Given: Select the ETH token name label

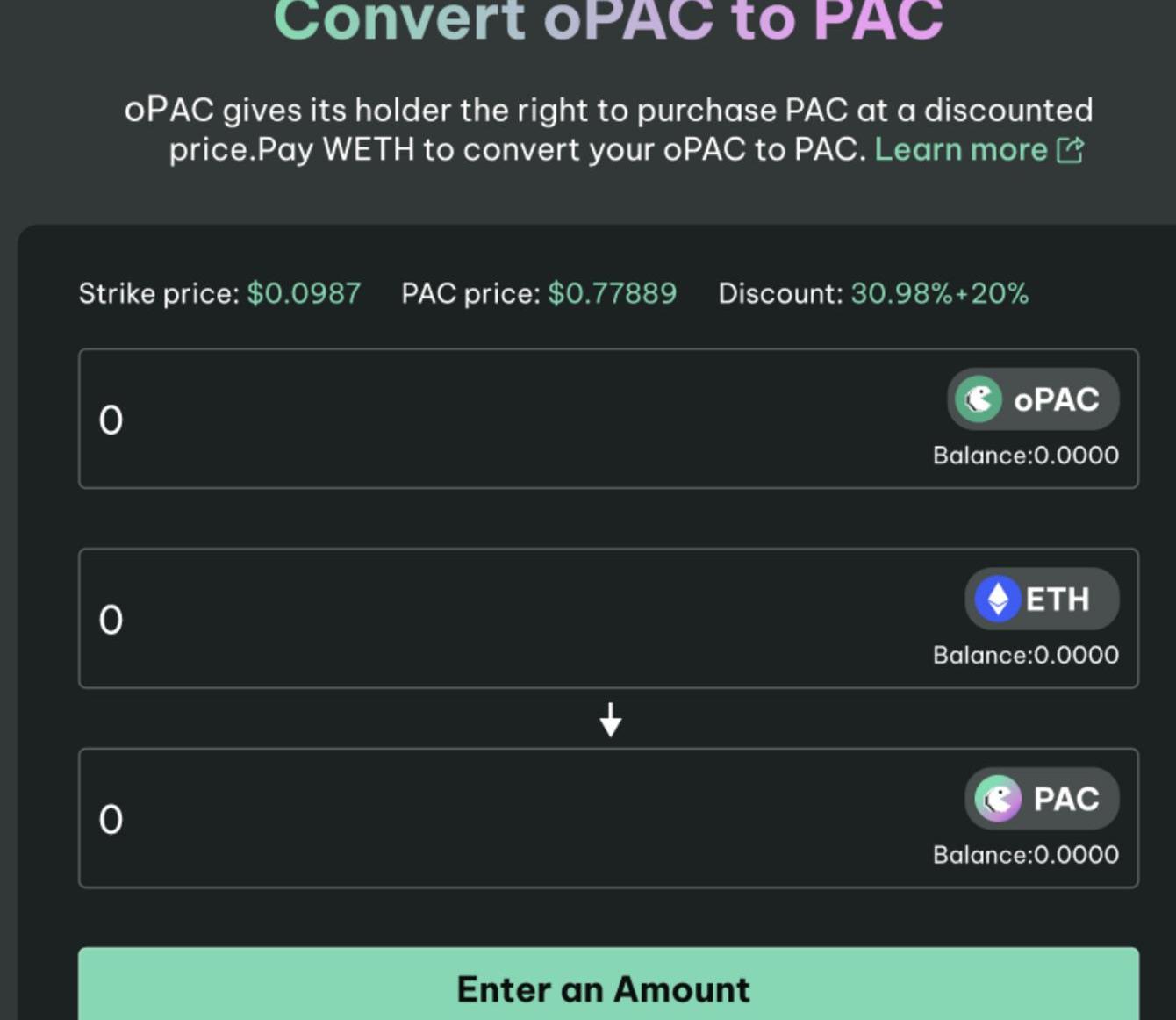Looking at the screenshot, I should [1058, 600].
